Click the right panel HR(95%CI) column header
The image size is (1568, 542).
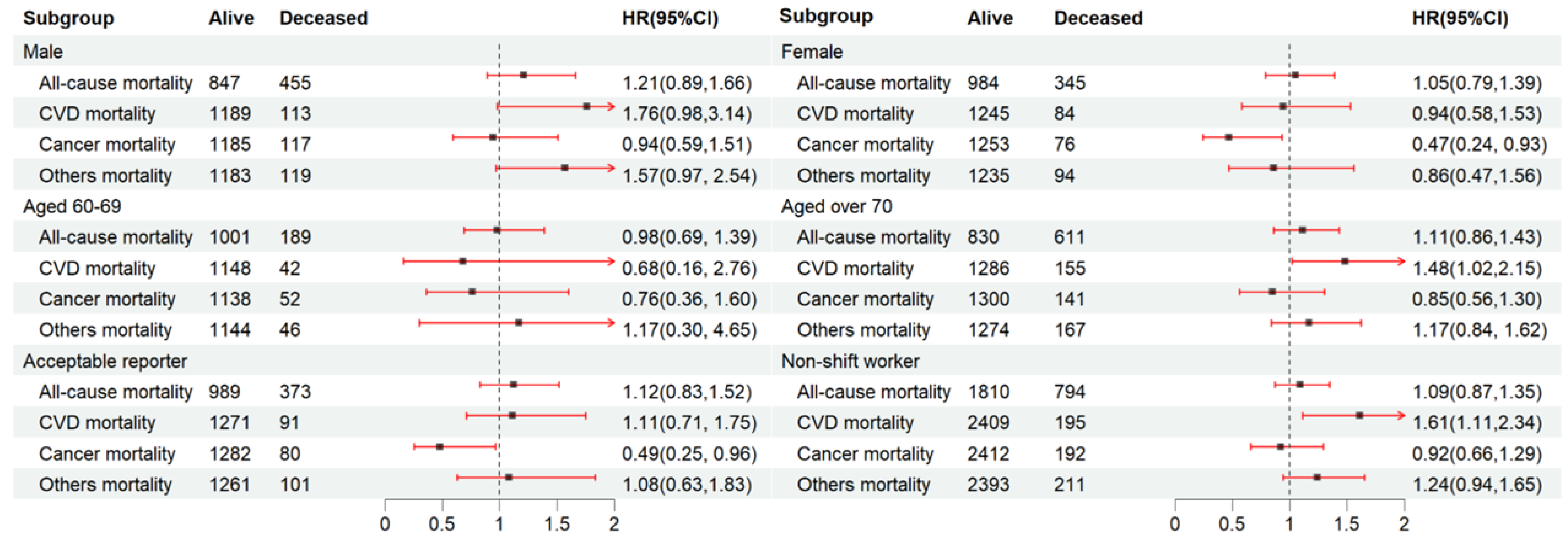coord(1460,18)
